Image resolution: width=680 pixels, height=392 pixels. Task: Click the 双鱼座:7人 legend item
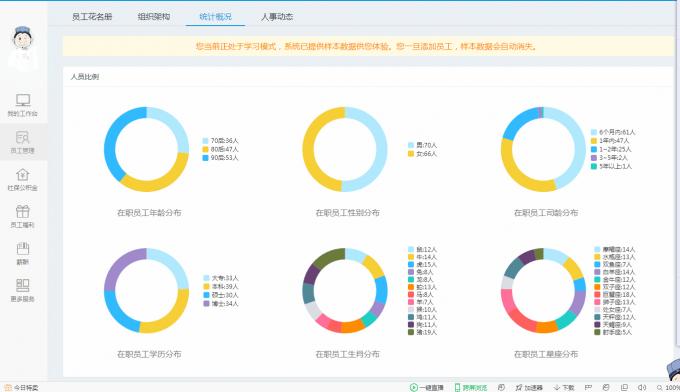[x=614, y=265]
